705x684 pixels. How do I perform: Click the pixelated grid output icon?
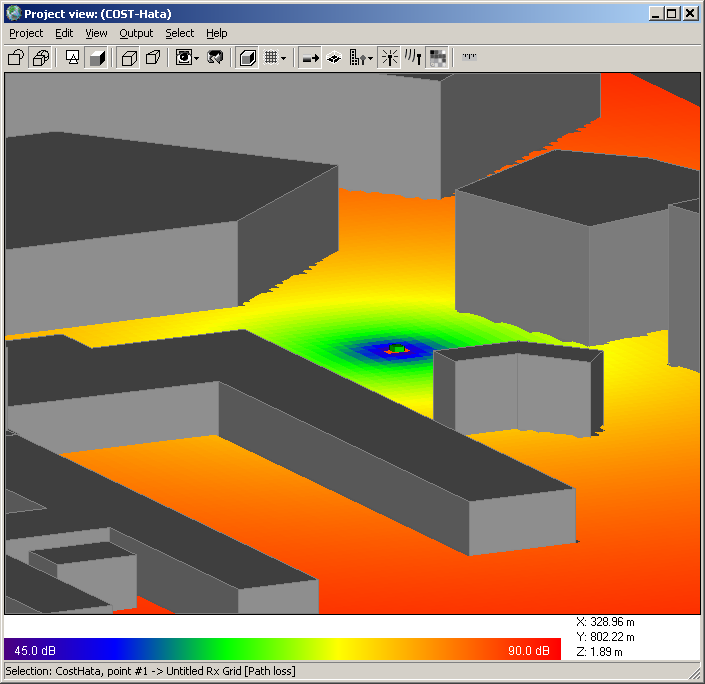coord(438,58)
